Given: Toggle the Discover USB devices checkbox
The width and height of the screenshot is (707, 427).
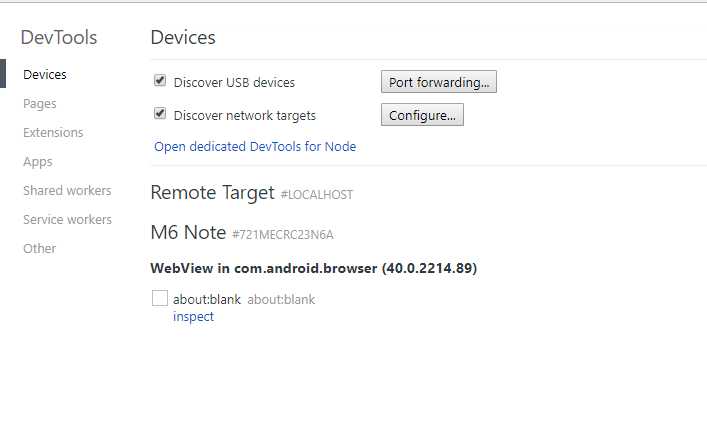Looking at the screenshot, I should pyautogui.click(x=160, y=81).
